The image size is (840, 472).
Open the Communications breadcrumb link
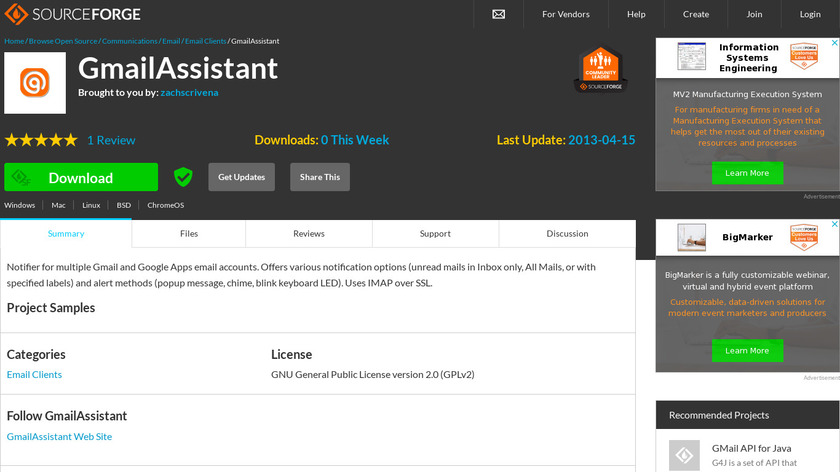pyautogui.click(x=130, y=41)
